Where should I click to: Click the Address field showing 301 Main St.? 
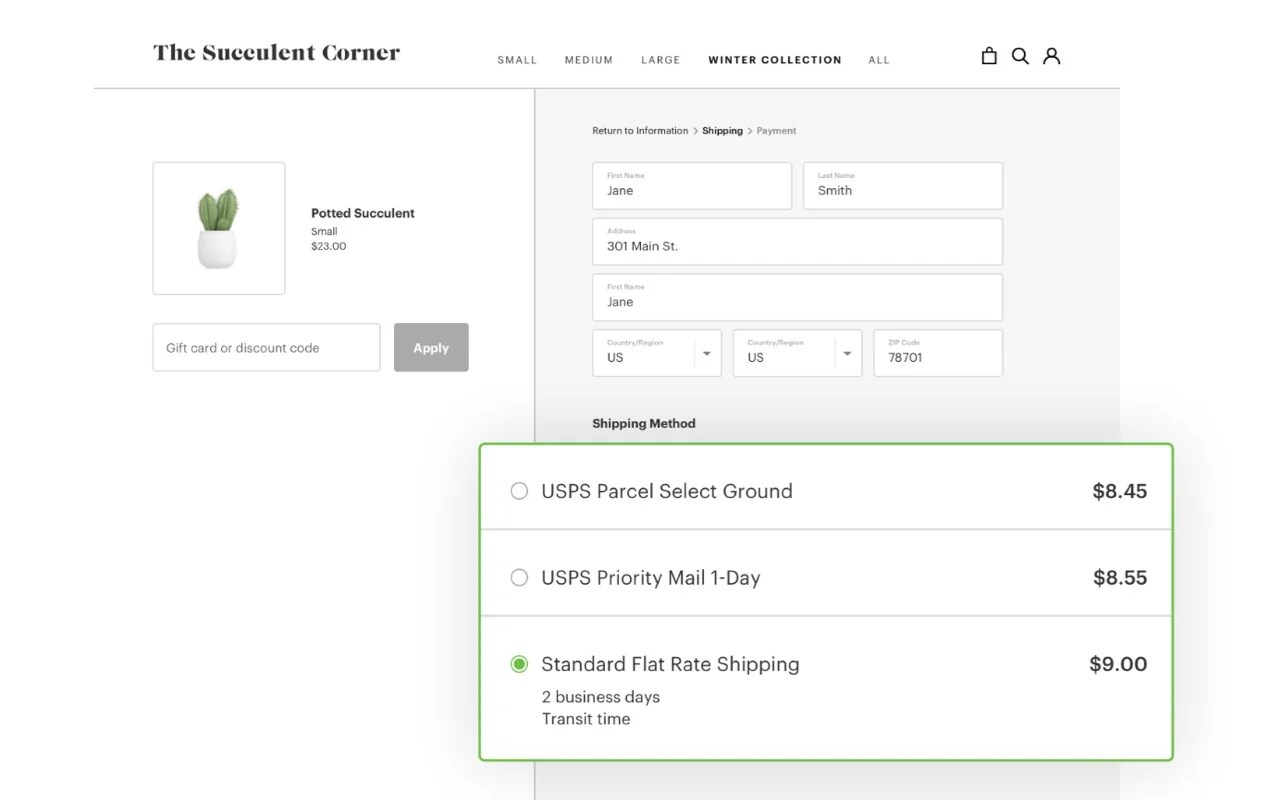(797, 241)
